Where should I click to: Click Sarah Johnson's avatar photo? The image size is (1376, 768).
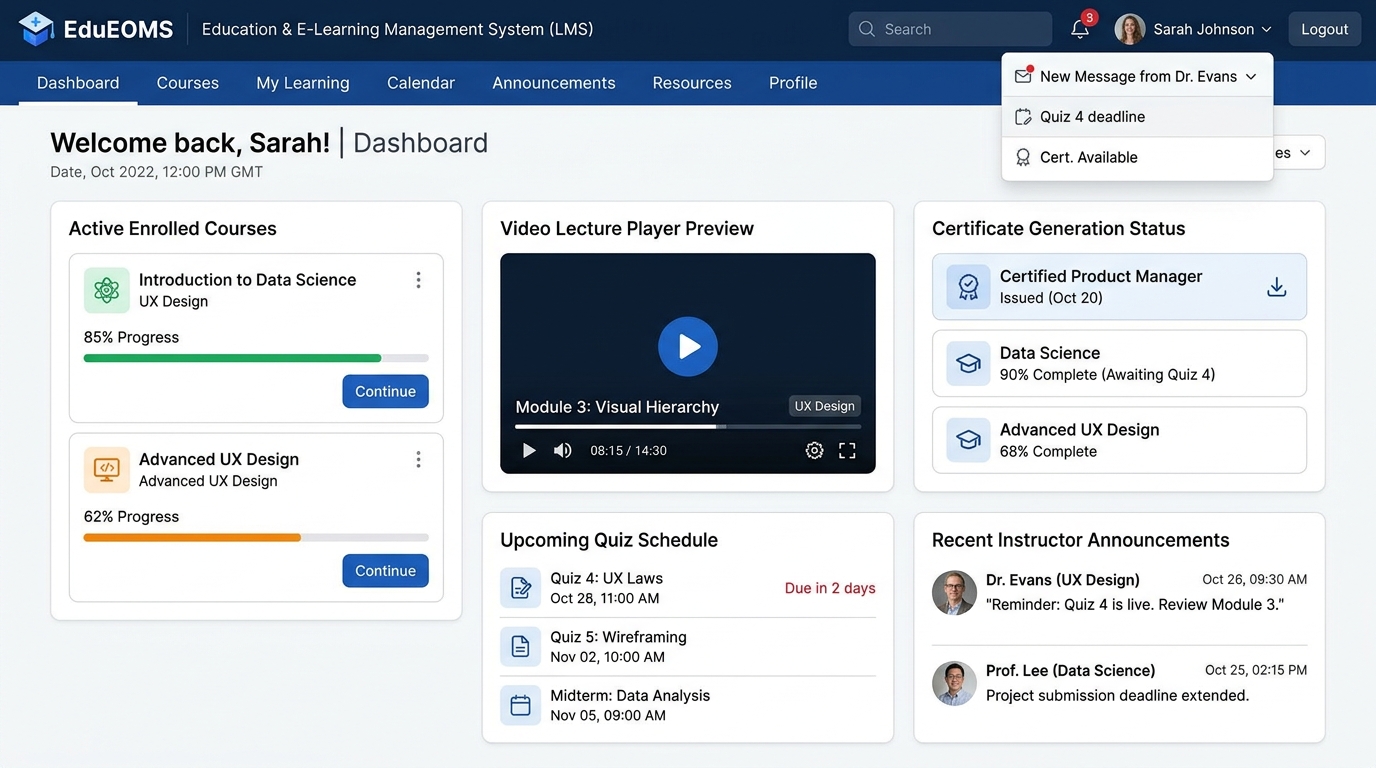(1130, 29)
